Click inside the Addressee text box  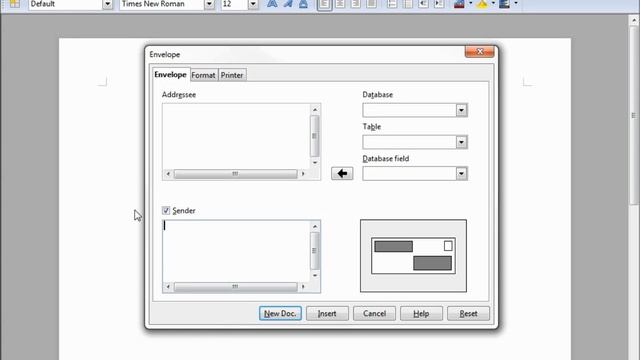[x=236, y=136]
